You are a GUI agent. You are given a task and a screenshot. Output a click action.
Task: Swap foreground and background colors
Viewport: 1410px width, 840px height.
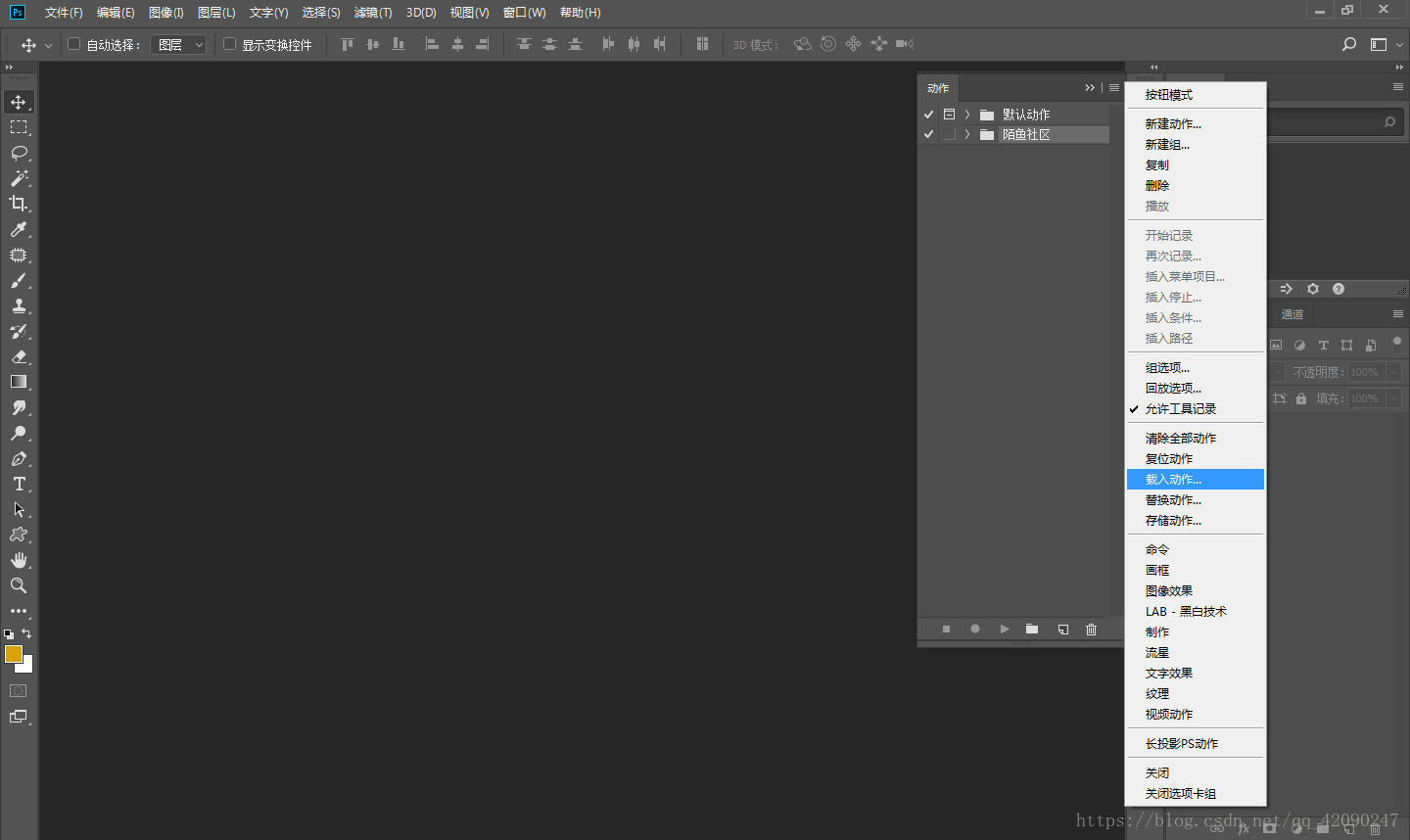pos(26,633)
